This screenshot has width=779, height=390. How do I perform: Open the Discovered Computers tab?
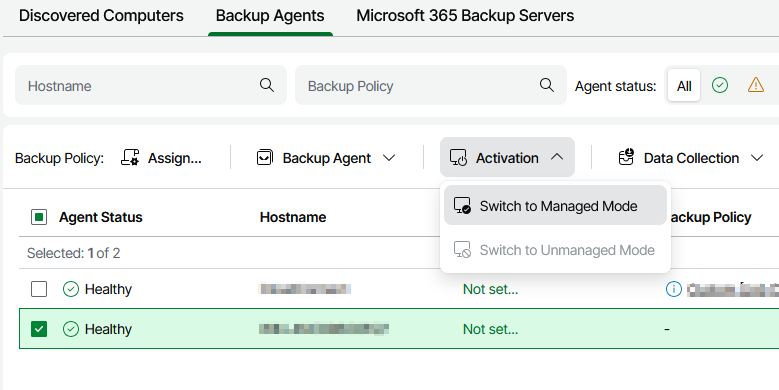click(101, 15)
